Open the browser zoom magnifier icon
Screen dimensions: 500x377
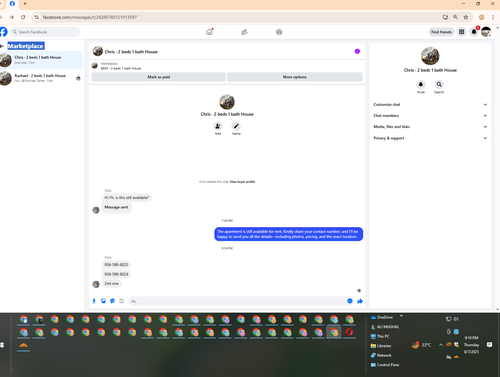[455, 17]
